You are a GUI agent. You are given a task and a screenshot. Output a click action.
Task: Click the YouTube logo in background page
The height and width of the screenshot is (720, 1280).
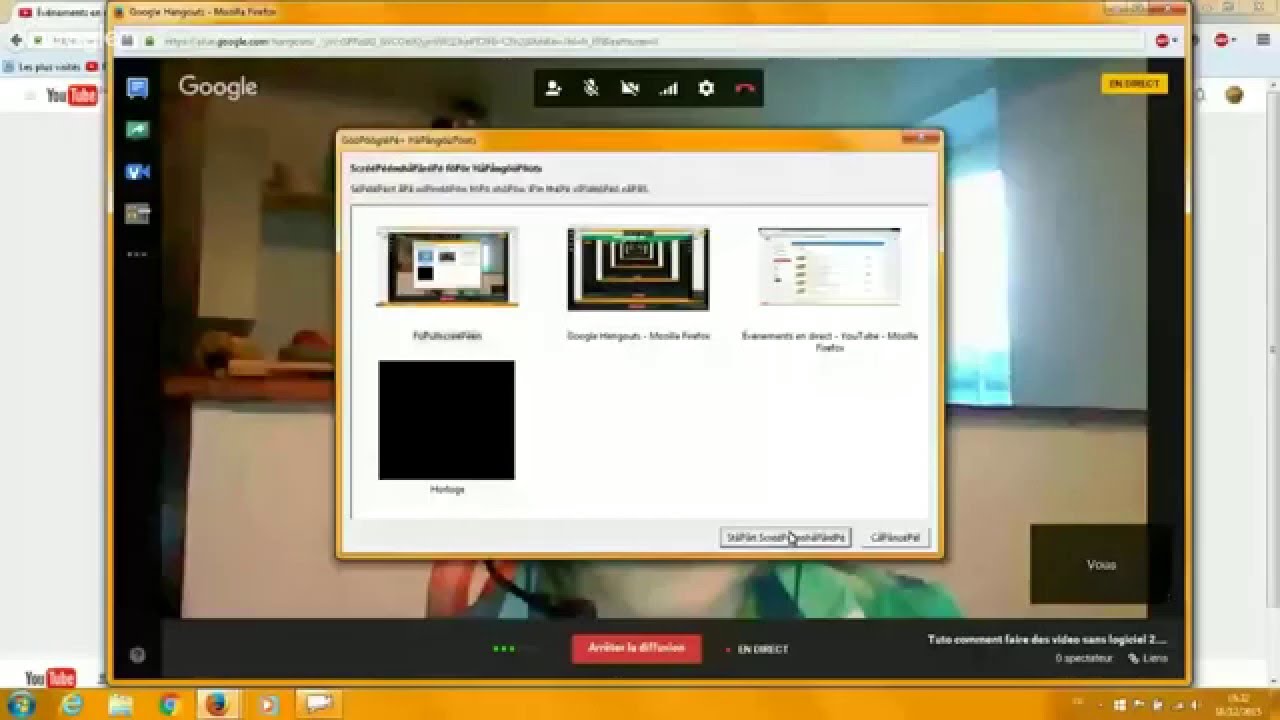point(71,95)
